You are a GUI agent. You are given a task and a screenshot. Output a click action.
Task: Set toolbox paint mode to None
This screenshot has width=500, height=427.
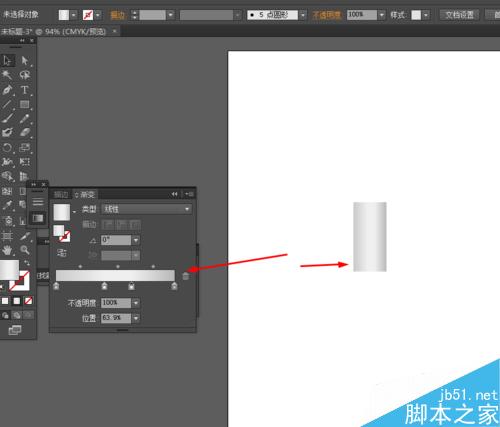tap(28, 301)
